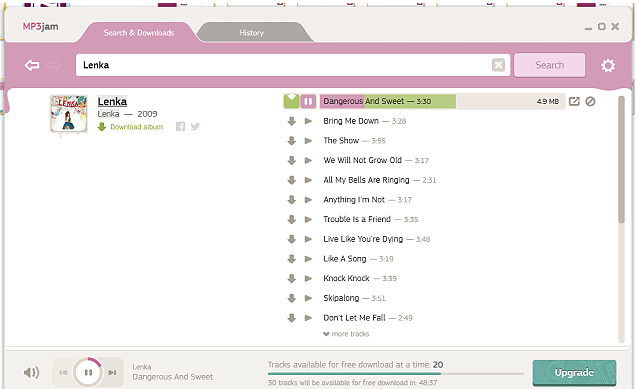Open downloaded file location for Dangerous And Sweet
This screenshot has height=389, width=638.
pyautogui.click(x=574, y=101)
